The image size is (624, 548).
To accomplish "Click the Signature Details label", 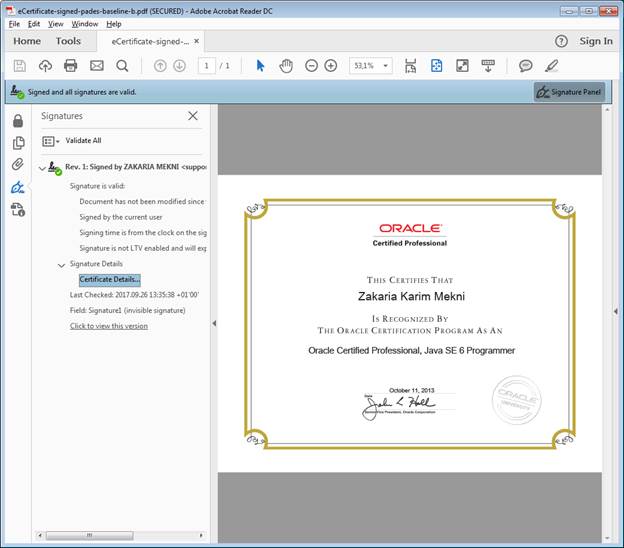I will pyautogui.click(x=96, y=264).
